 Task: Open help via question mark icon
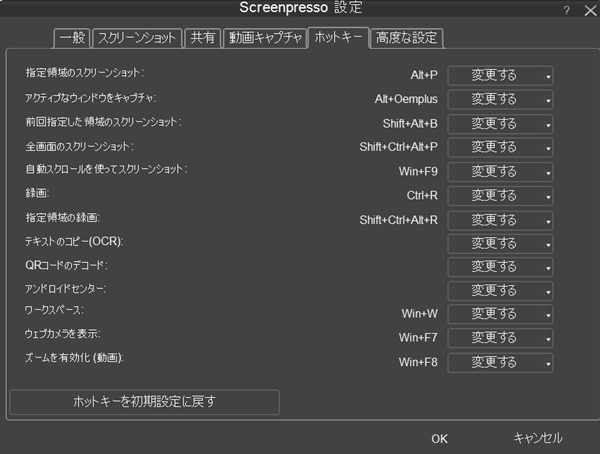point(567,10)
